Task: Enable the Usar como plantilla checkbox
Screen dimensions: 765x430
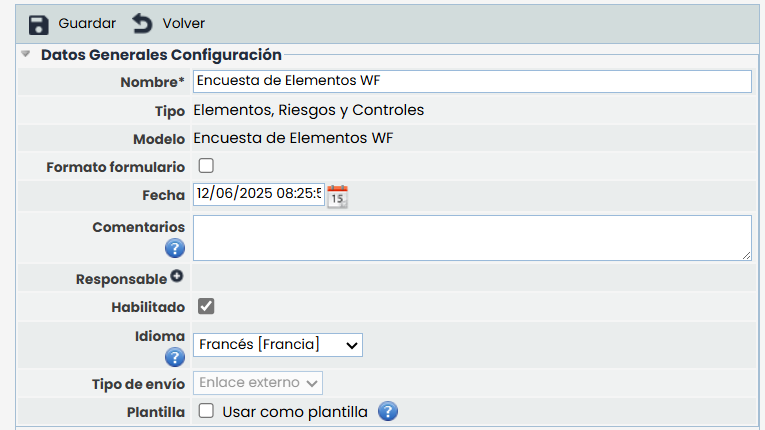Action: pyautogui.click(x=206, y=411)
